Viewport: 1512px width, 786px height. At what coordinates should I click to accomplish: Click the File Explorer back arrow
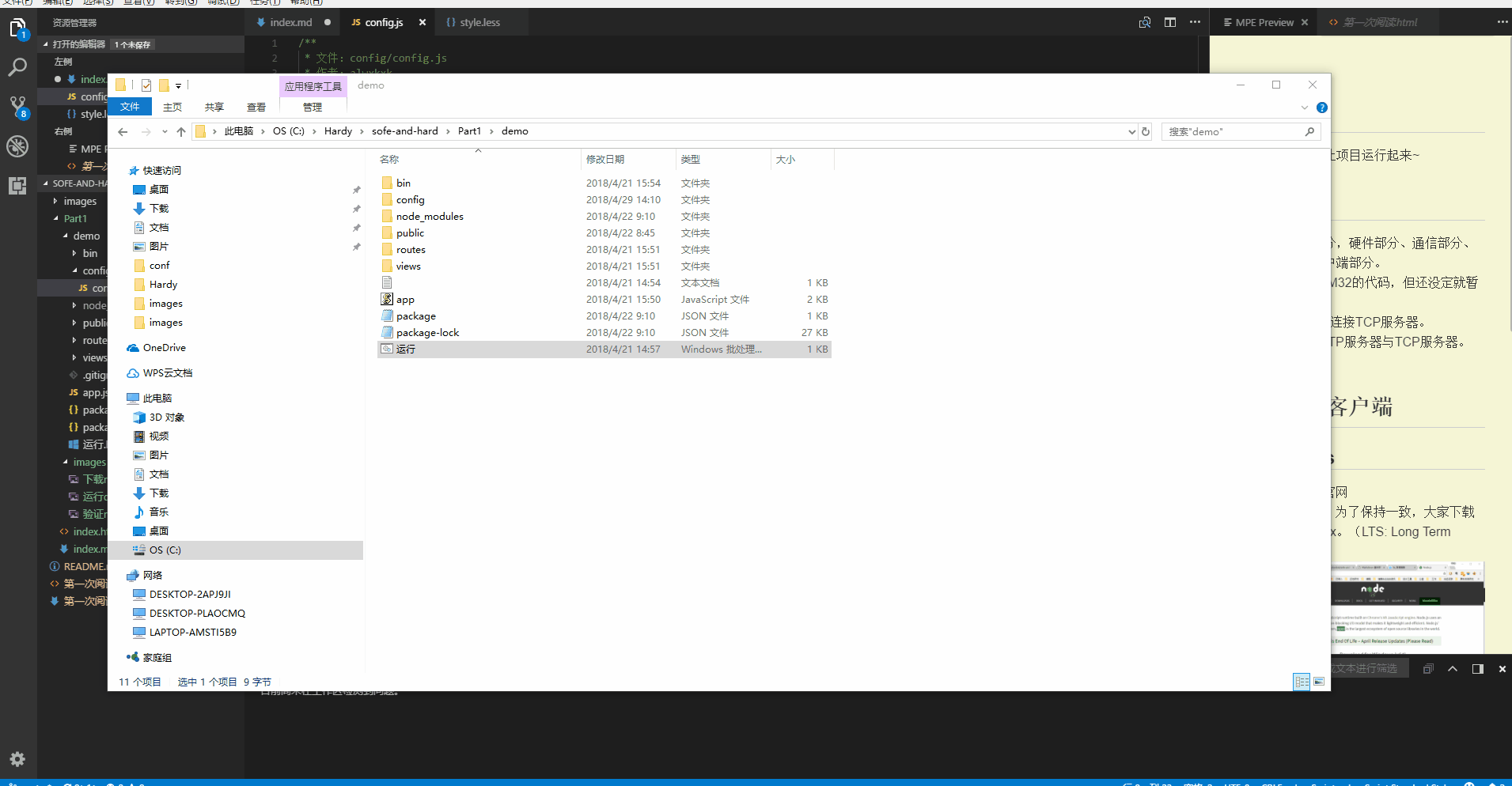(123, 131)
